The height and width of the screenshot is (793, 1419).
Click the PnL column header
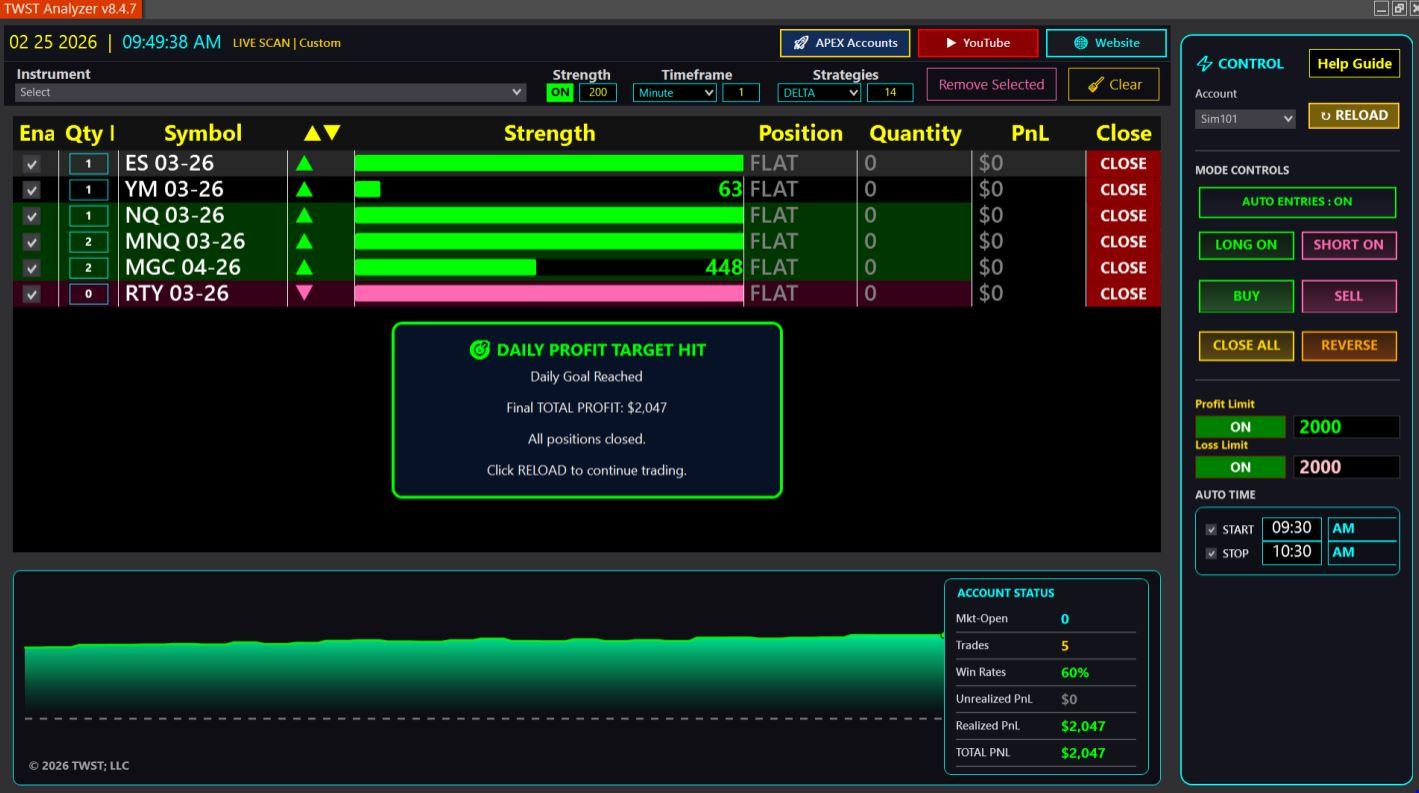tap(1029, 133)
